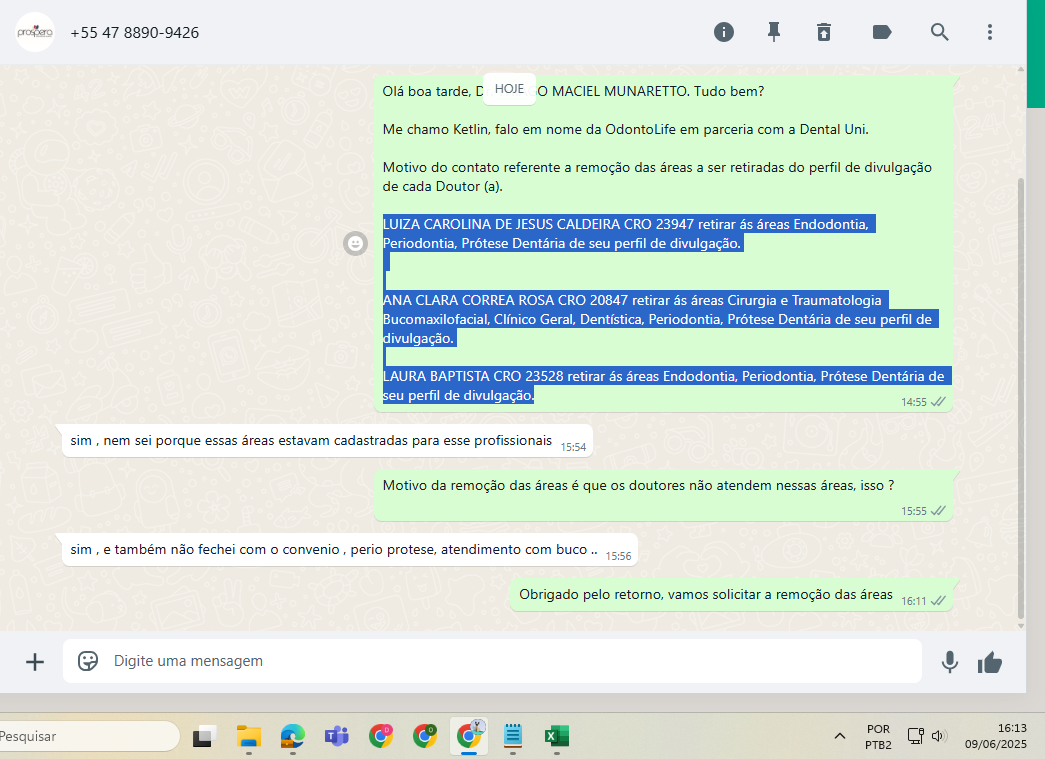1045x759 pixels.
Task: Open contact info icon in chat header
Action: click(x=724, y=32)
